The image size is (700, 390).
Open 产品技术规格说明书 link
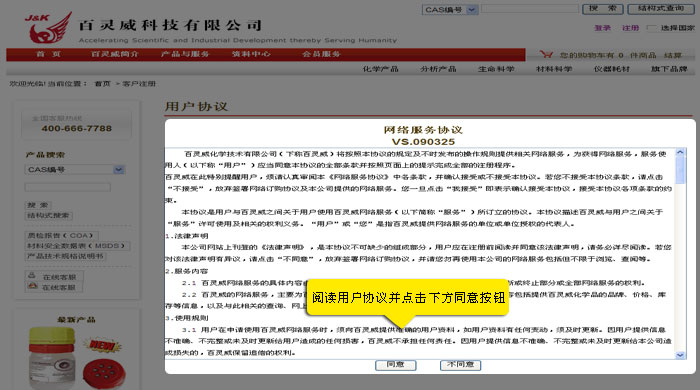[66, 256]
